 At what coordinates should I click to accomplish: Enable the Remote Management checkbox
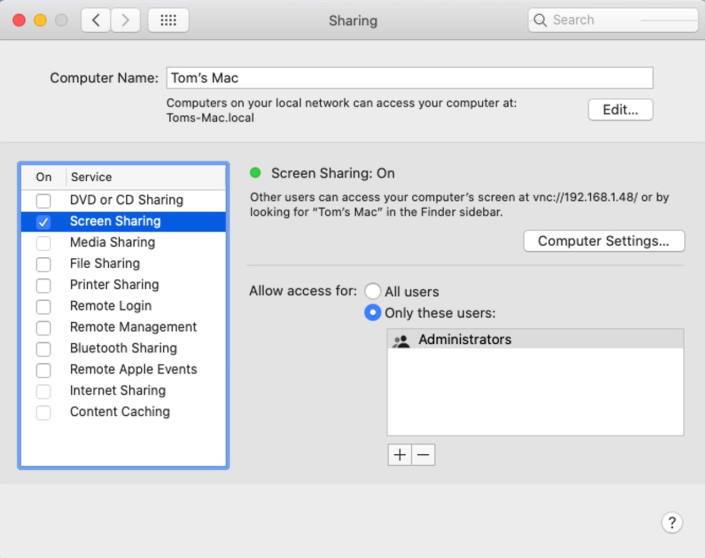pos(43,328)
